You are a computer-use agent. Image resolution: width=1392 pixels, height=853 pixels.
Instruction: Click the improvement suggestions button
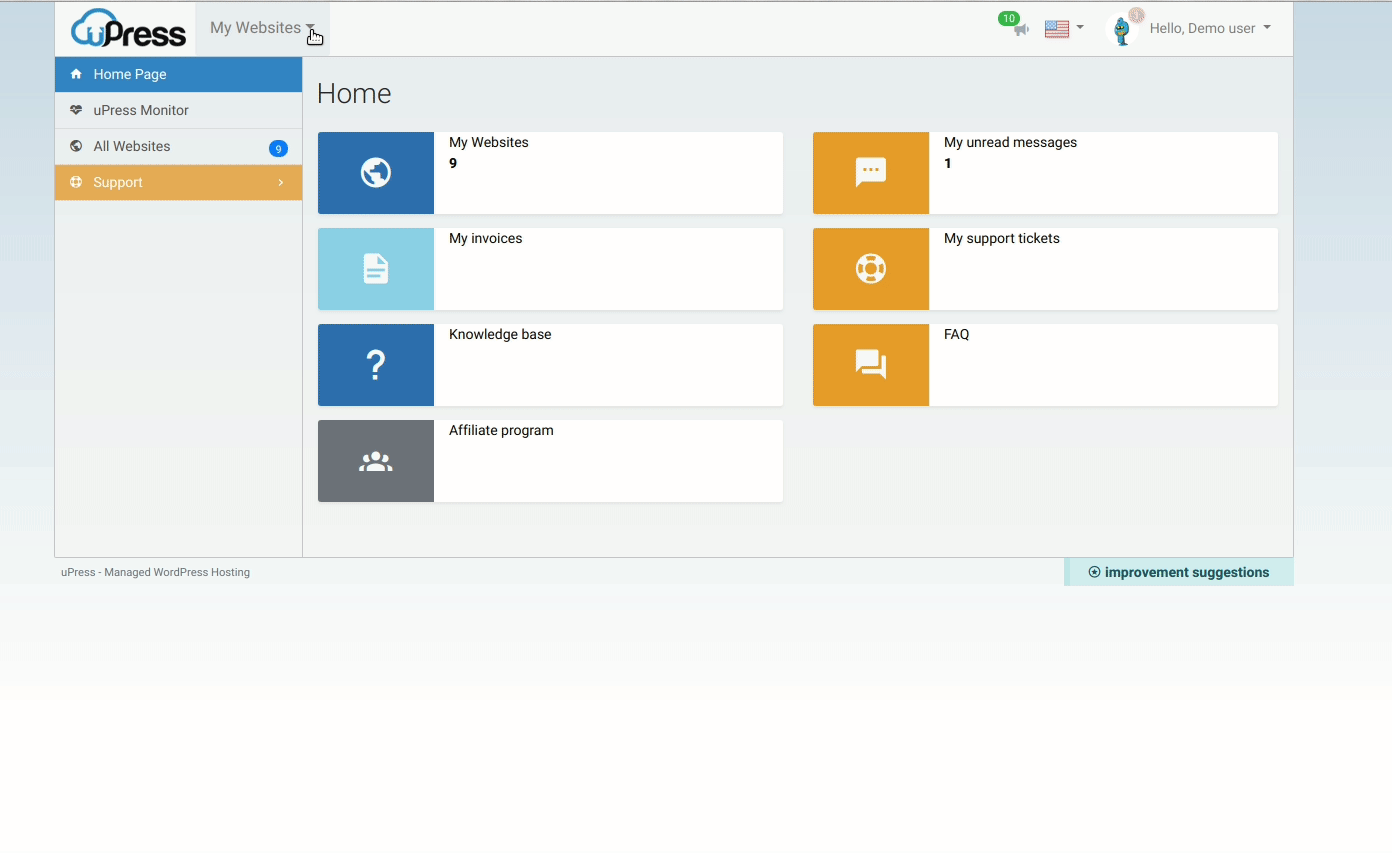pyautogui.click(x=1179, y=572)
